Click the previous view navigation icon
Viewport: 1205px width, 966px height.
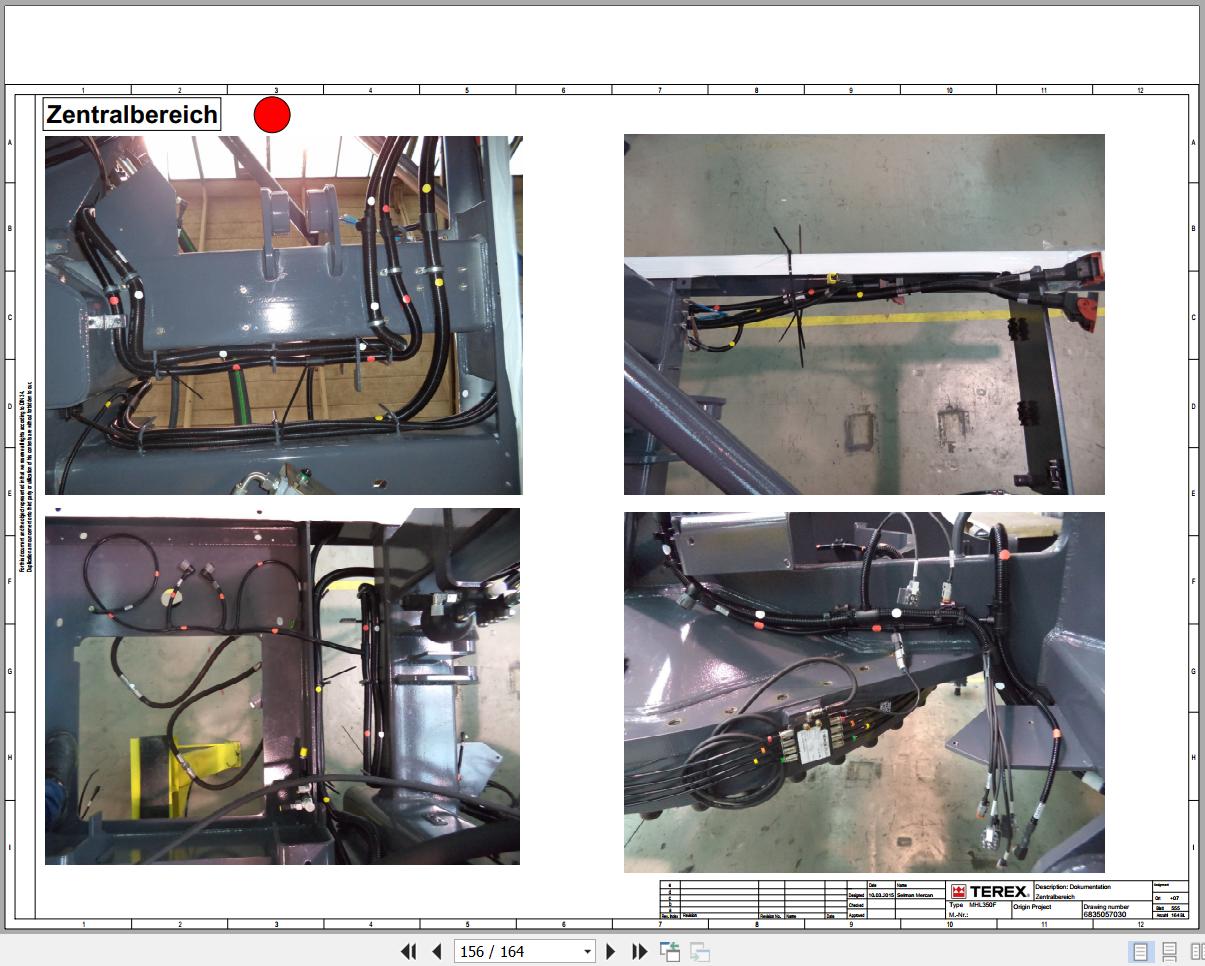[669, 951]
